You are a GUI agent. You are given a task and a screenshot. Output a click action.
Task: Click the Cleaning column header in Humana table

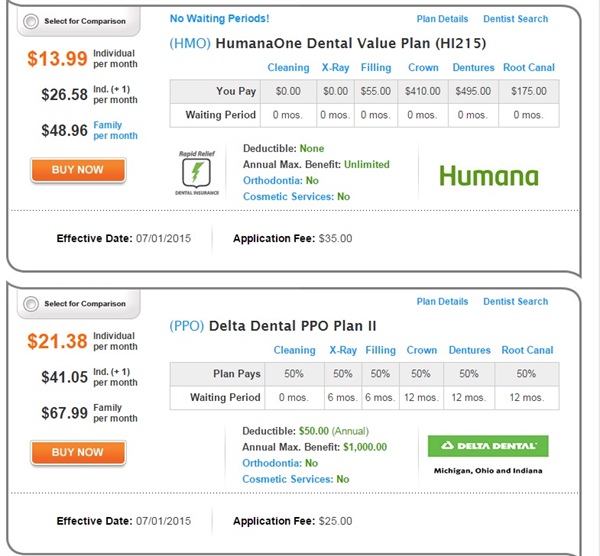coord(288,68)
